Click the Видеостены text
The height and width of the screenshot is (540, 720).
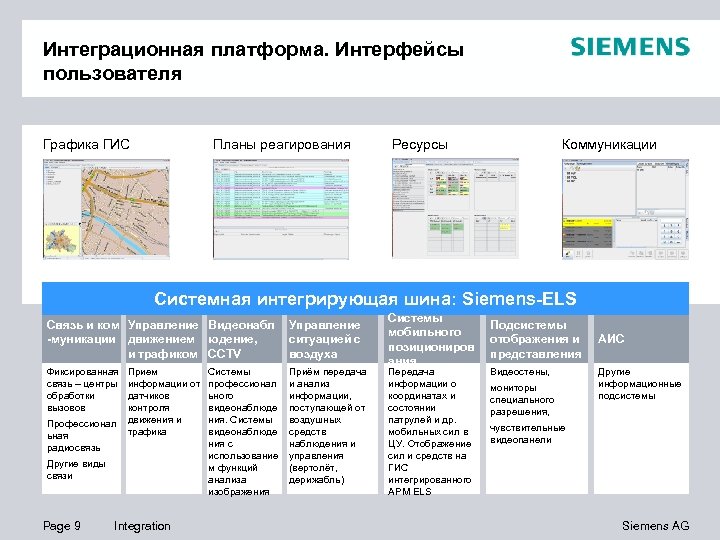tap(520, 371)
